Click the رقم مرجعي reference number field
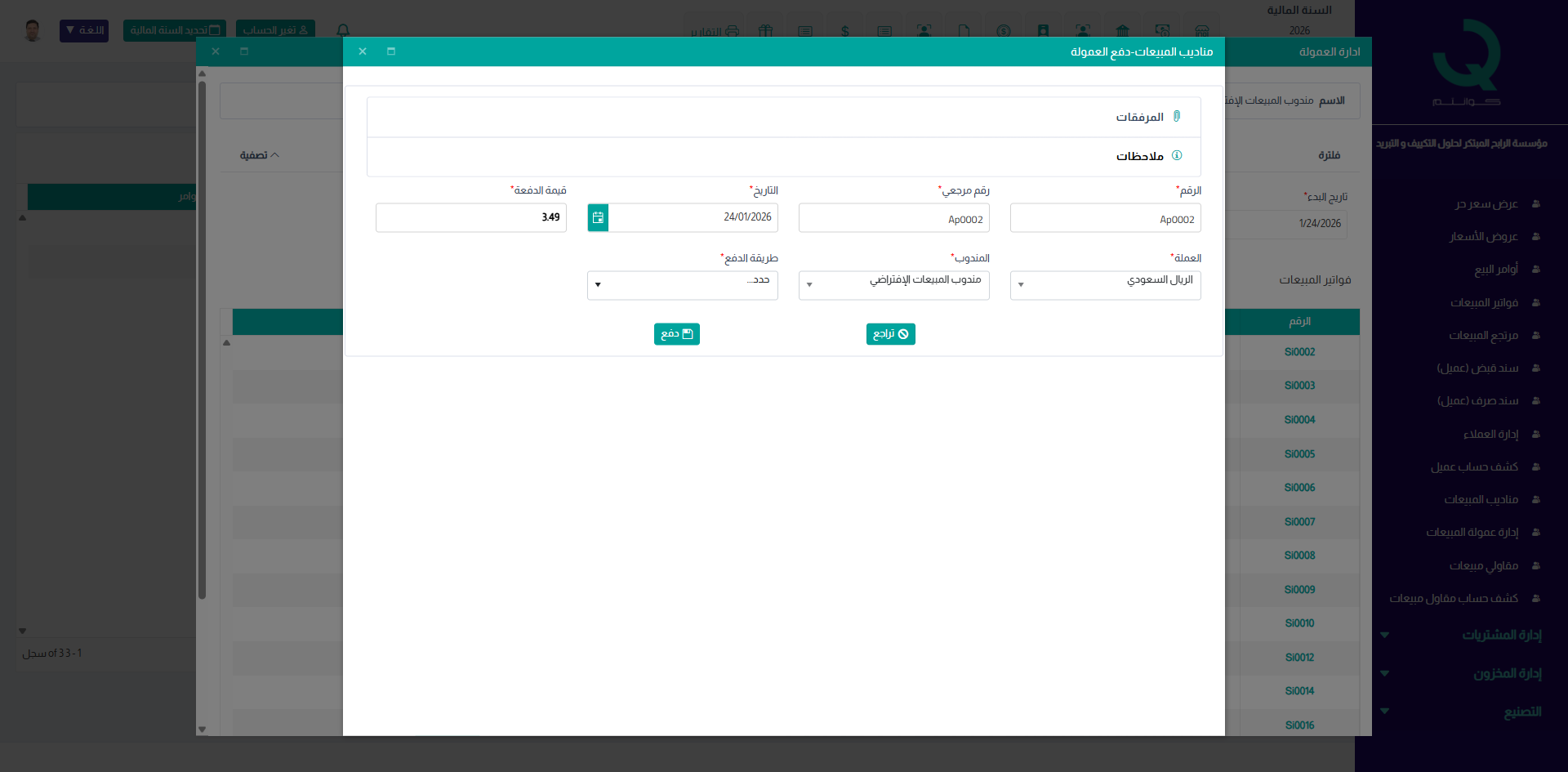The height and width of the screenshot is (772, 1568). point(893,219)
